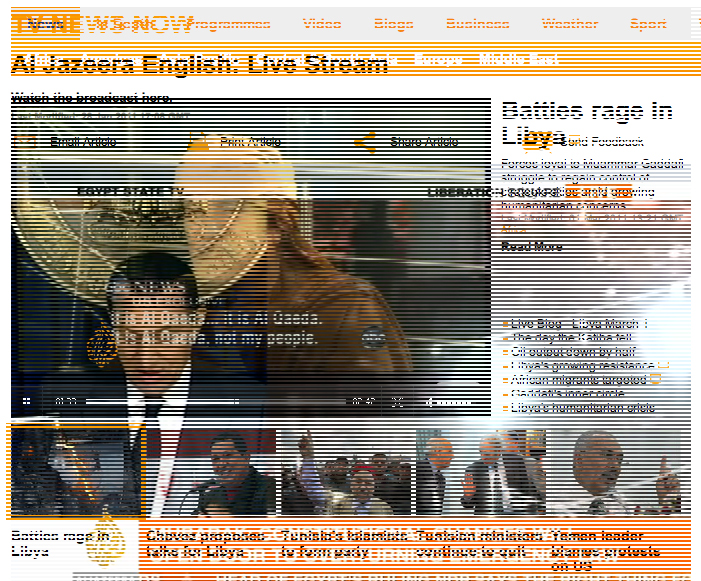
Task: Open Chavez proposes talks for Libya caption
Action: tap(205, 543)
